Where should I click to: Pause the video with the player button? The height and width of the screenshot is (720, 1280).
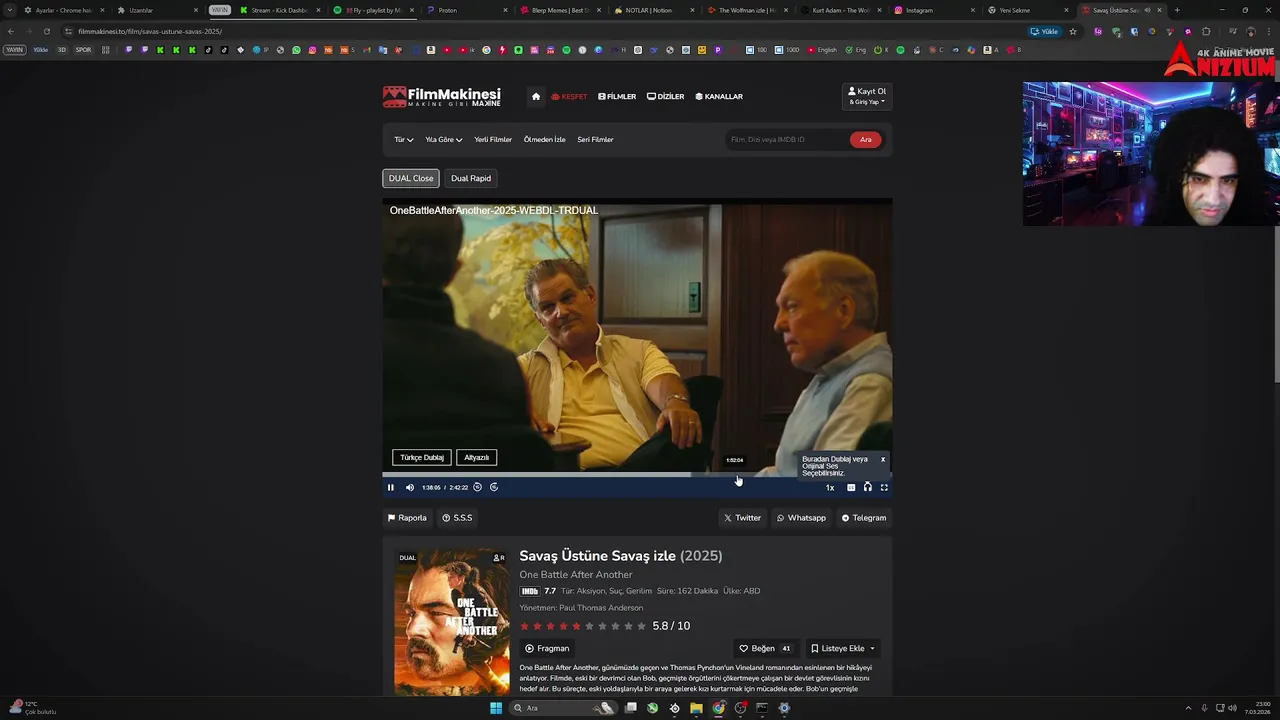pos(391,488)
